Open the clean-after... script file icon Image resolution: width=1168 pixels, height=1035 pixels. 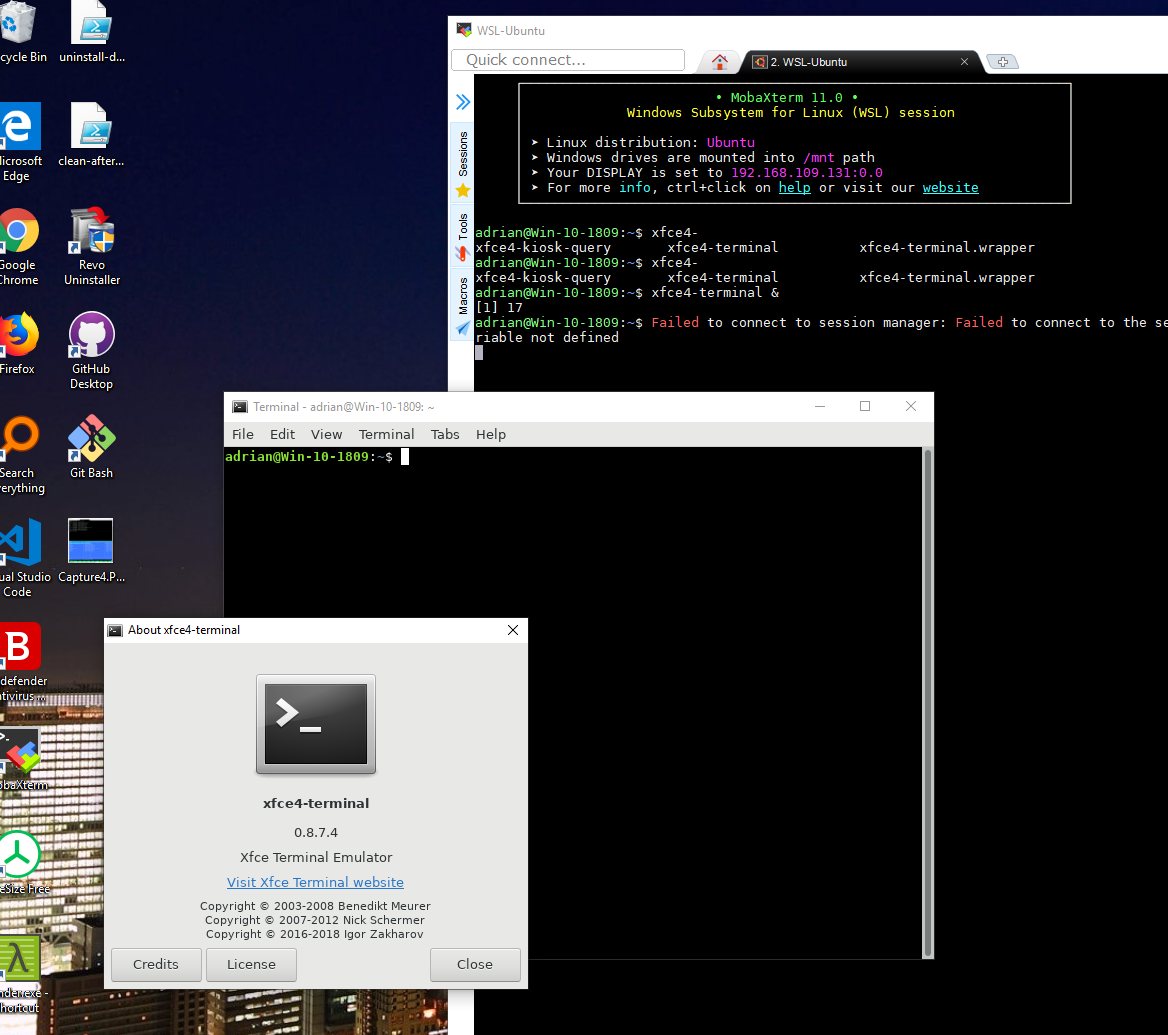point(92,134)
